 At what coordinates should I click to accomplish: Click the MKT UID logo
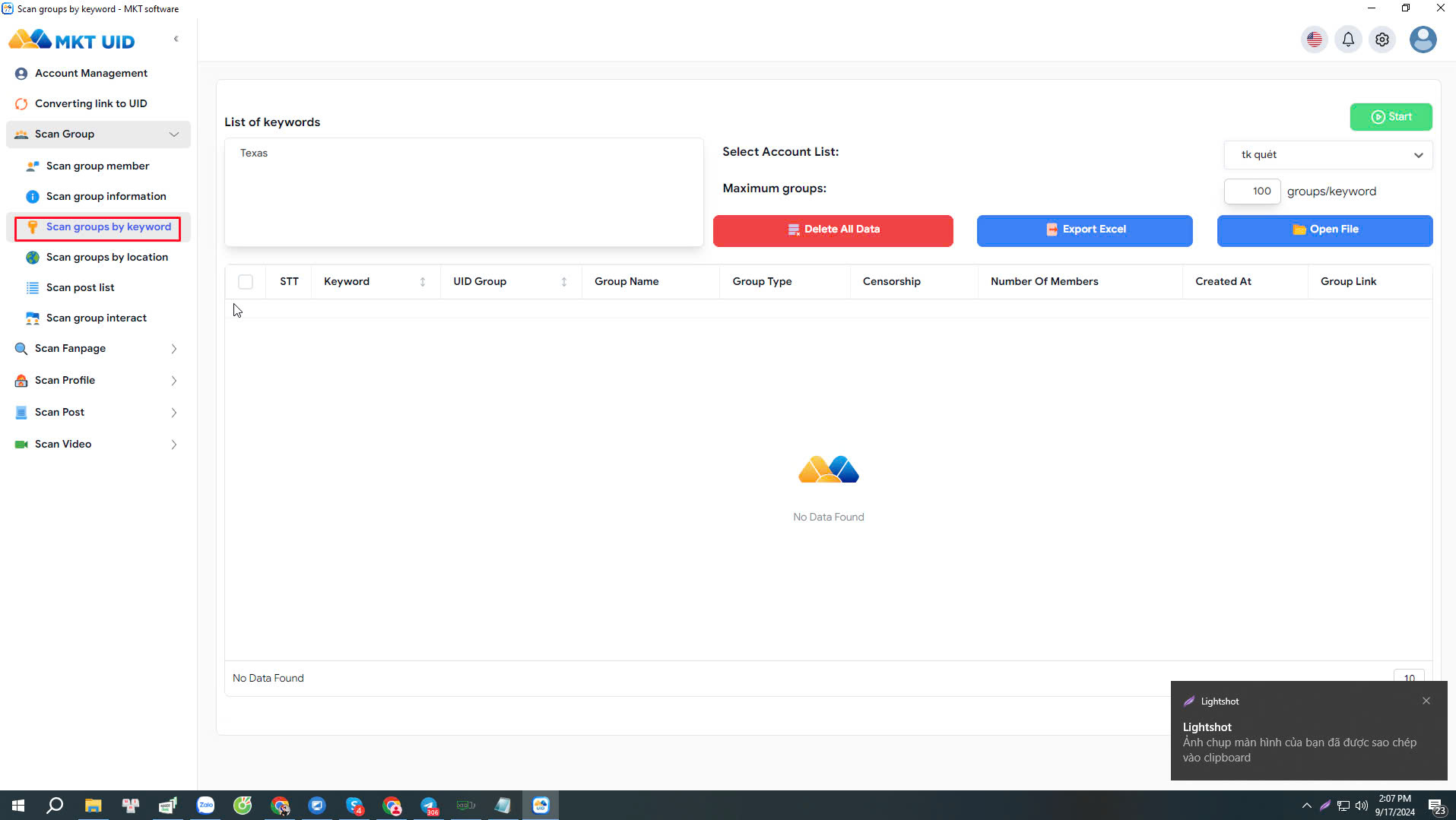(71, 40)
